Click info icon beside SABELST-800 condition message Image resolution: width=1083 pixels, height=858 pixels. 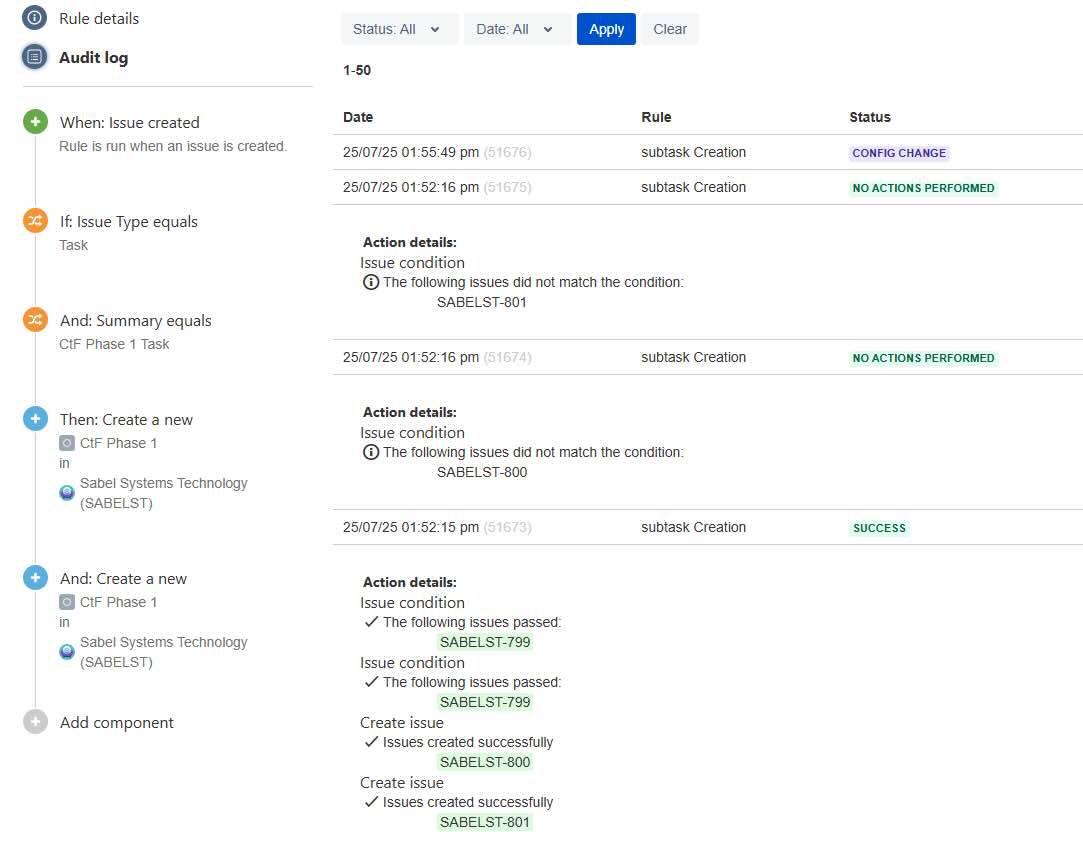(371, 452)
